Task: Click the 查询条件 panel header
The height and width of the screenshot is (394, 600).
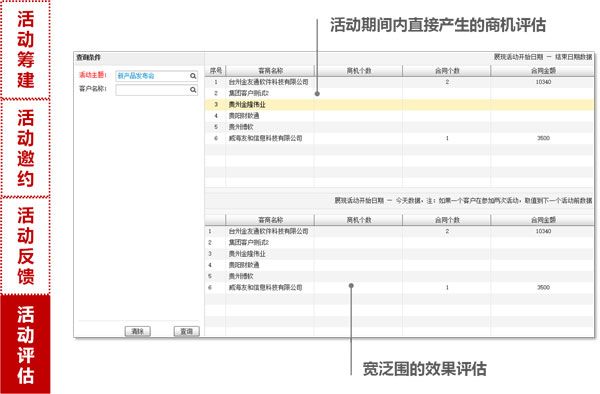Action: click(x=139, y=57)
